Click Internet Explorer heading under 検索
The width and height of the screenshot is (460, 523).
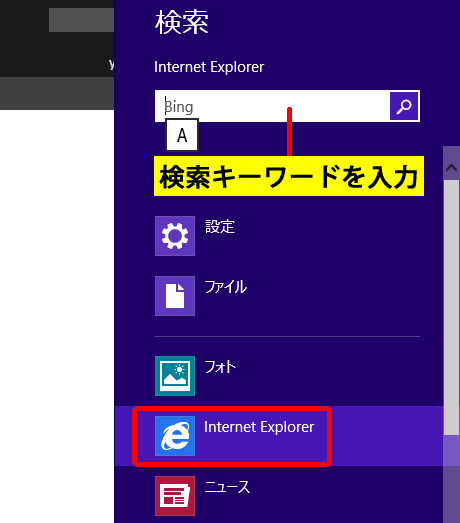(x=209, y=67)
